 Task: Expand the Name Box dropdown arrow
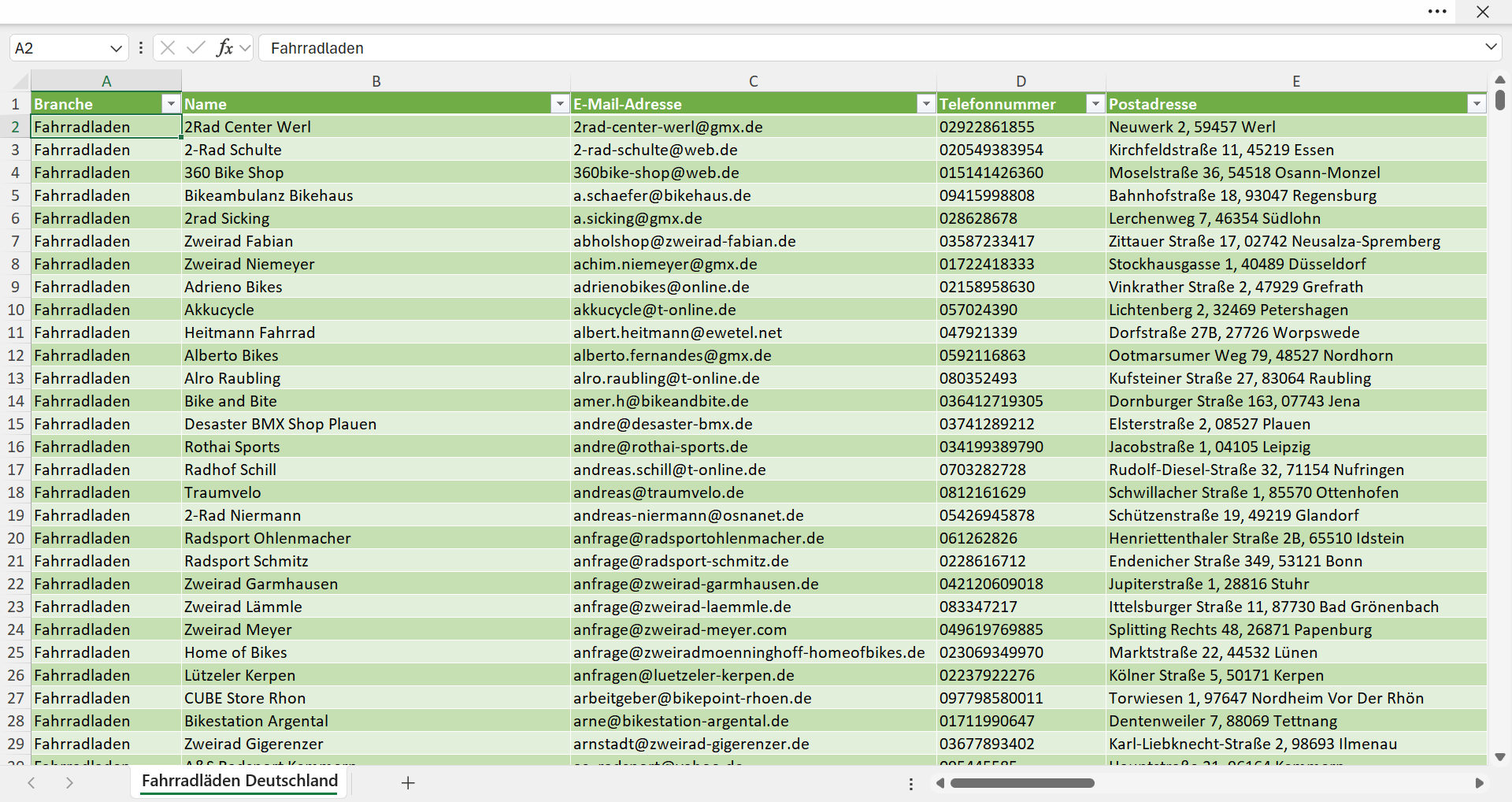click(117, 48)
